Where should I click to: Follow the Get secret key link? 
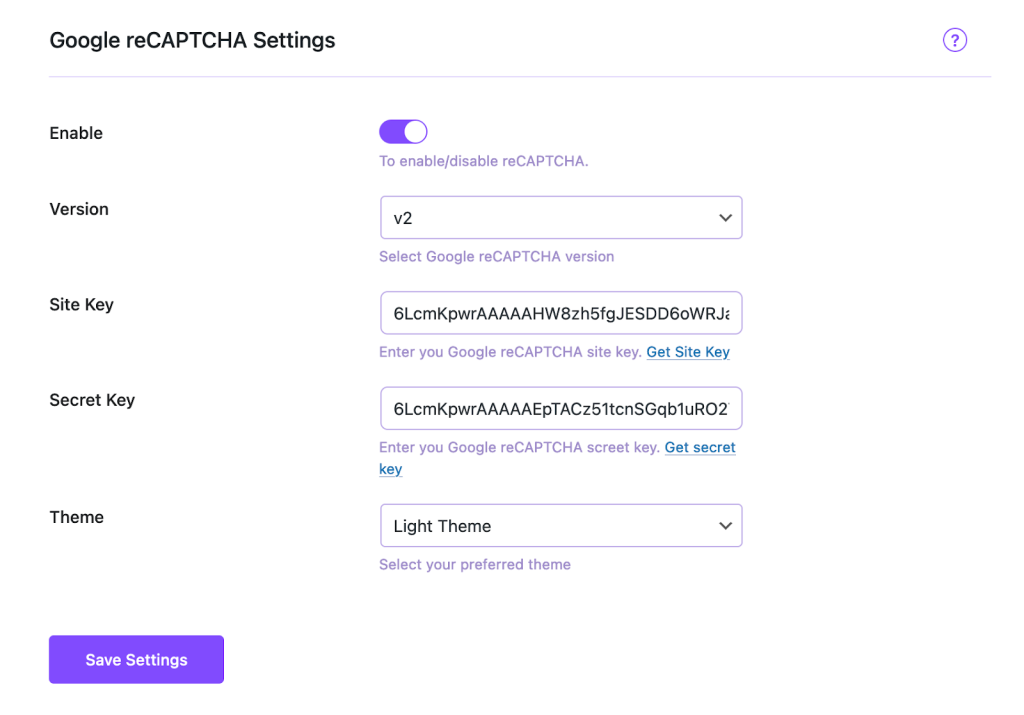pos(700,447)
